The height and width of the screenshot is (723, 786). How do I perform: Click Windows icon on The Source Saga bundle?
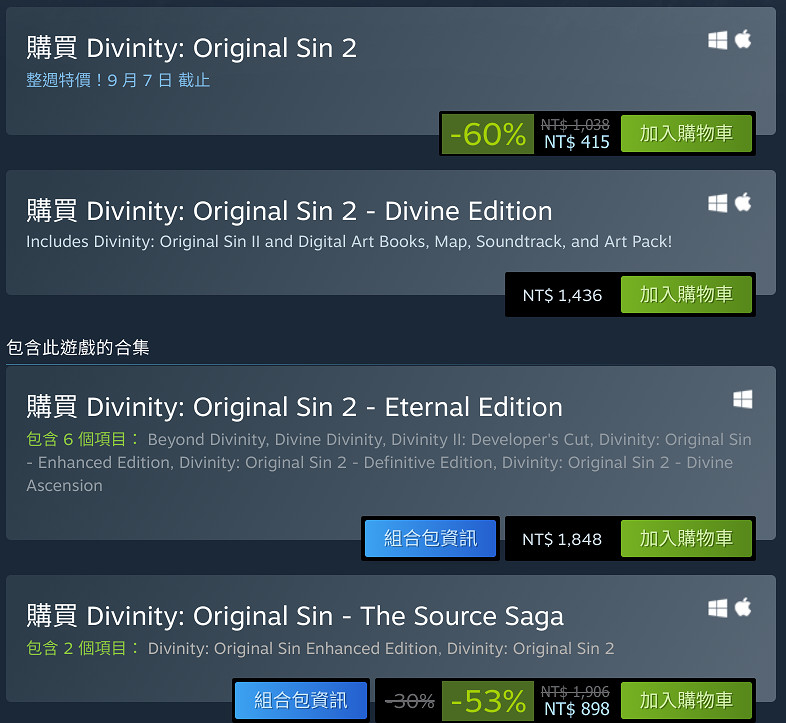[x=718, y=608]
